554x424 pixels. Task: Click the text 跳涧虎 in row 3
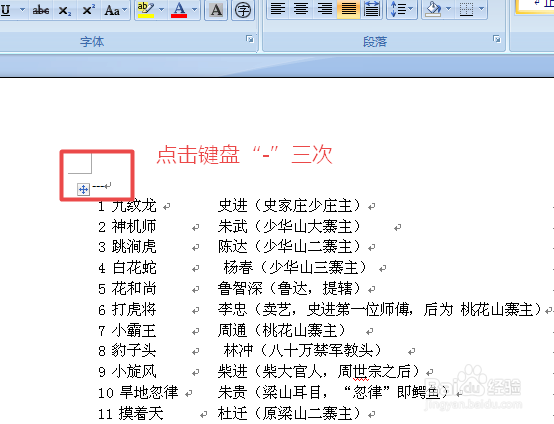tap(134, 247)
